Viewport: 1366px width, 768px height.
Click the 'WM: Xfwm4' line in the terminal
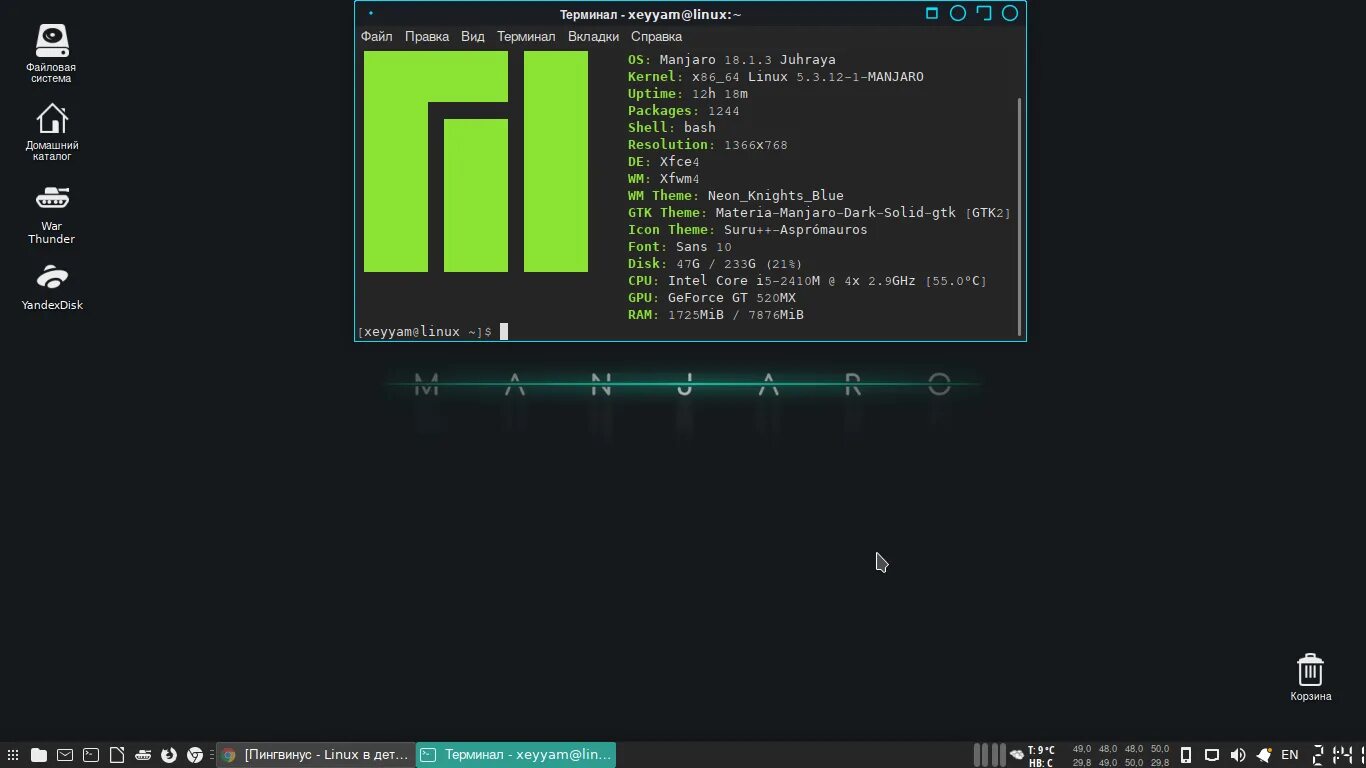(x=664, y=179)
